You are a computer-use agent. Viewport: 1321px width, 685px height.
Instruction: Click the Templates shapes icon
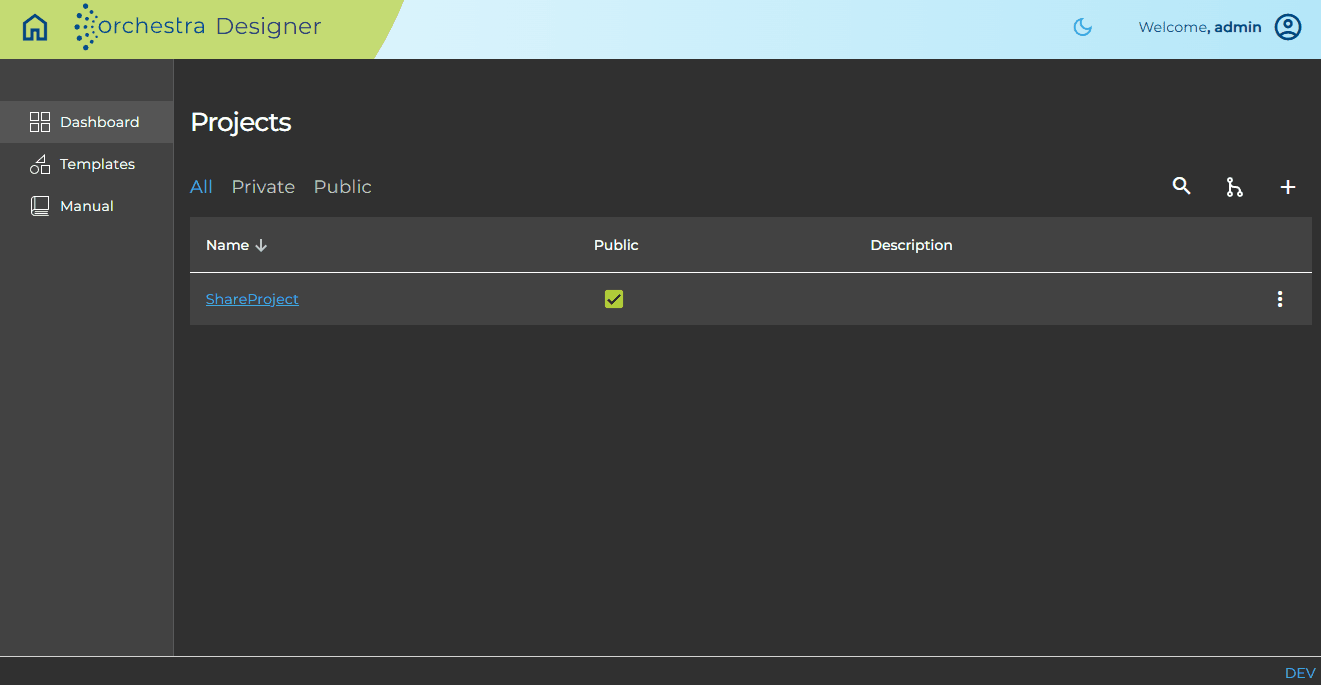point(40,164)
